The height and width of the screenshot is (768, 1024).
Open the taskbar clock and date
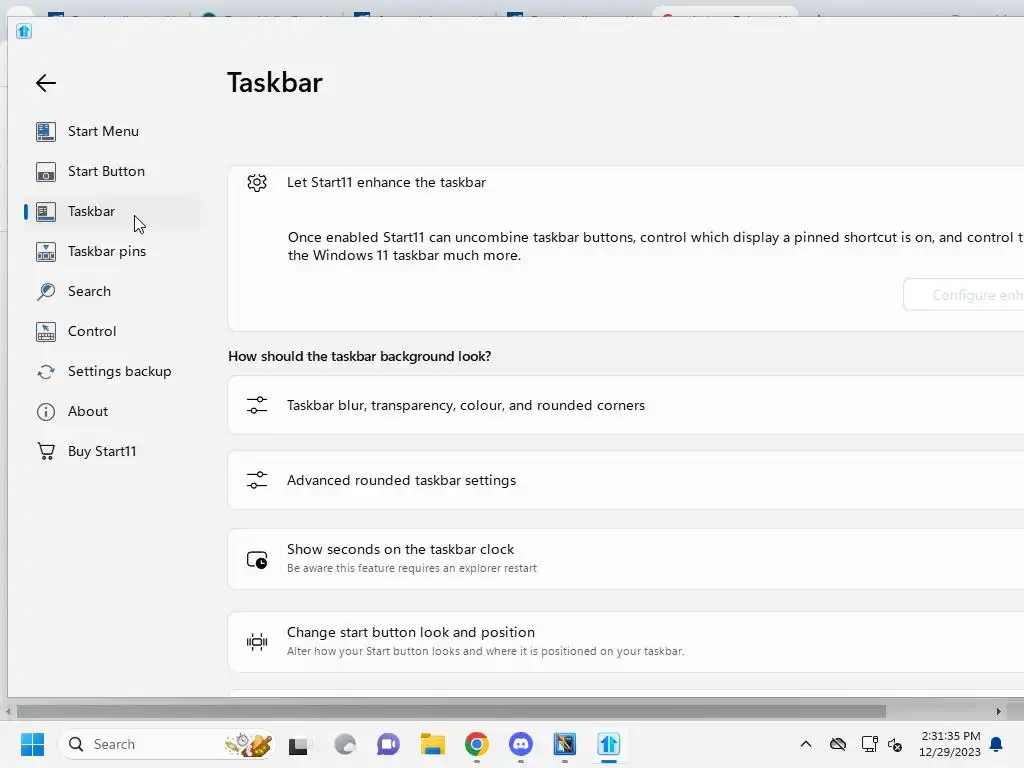tap(950, 744)
